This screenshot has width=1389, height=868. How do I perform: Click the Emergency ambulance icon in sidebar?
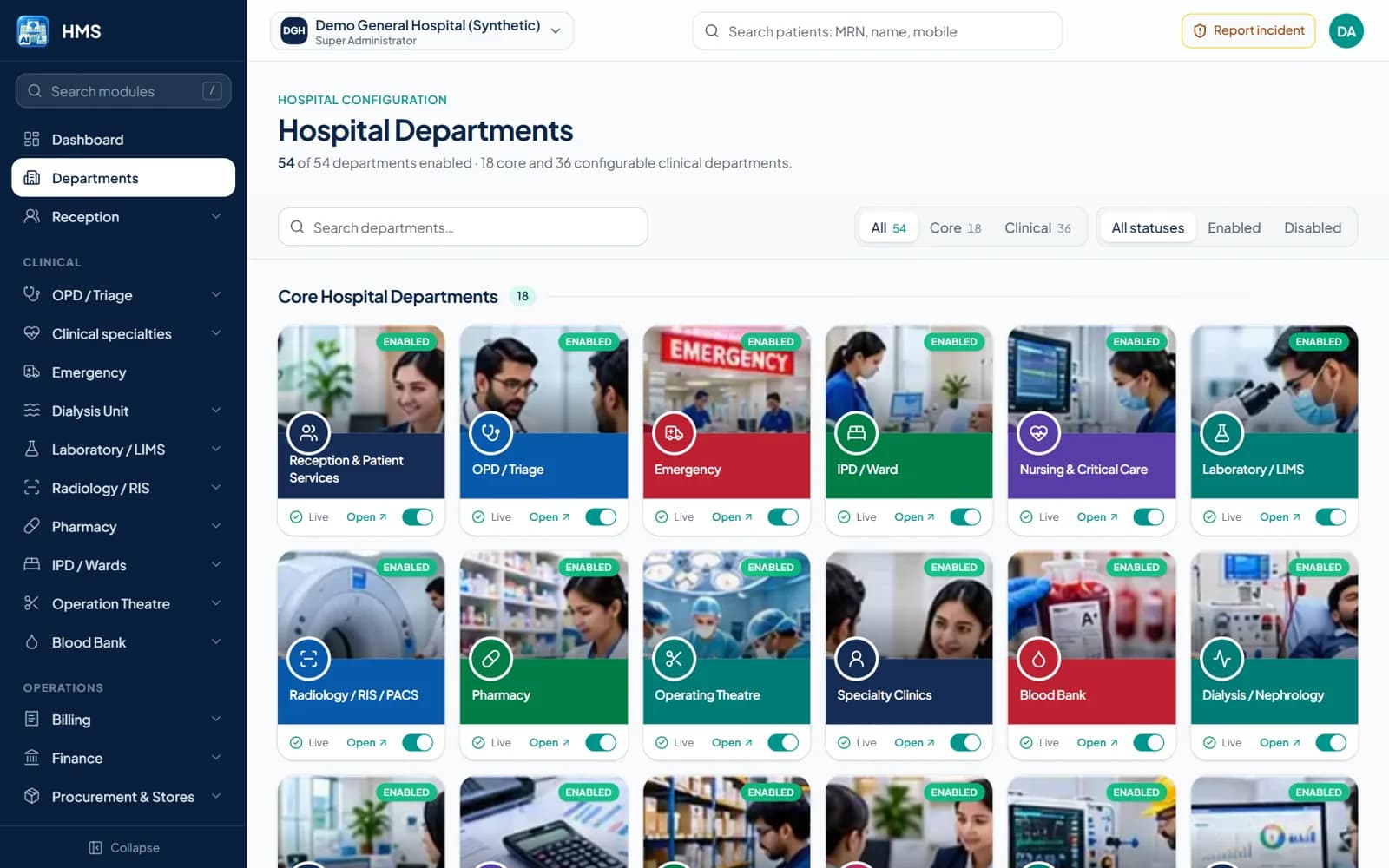pyautogui.click(x=32, y=372)
